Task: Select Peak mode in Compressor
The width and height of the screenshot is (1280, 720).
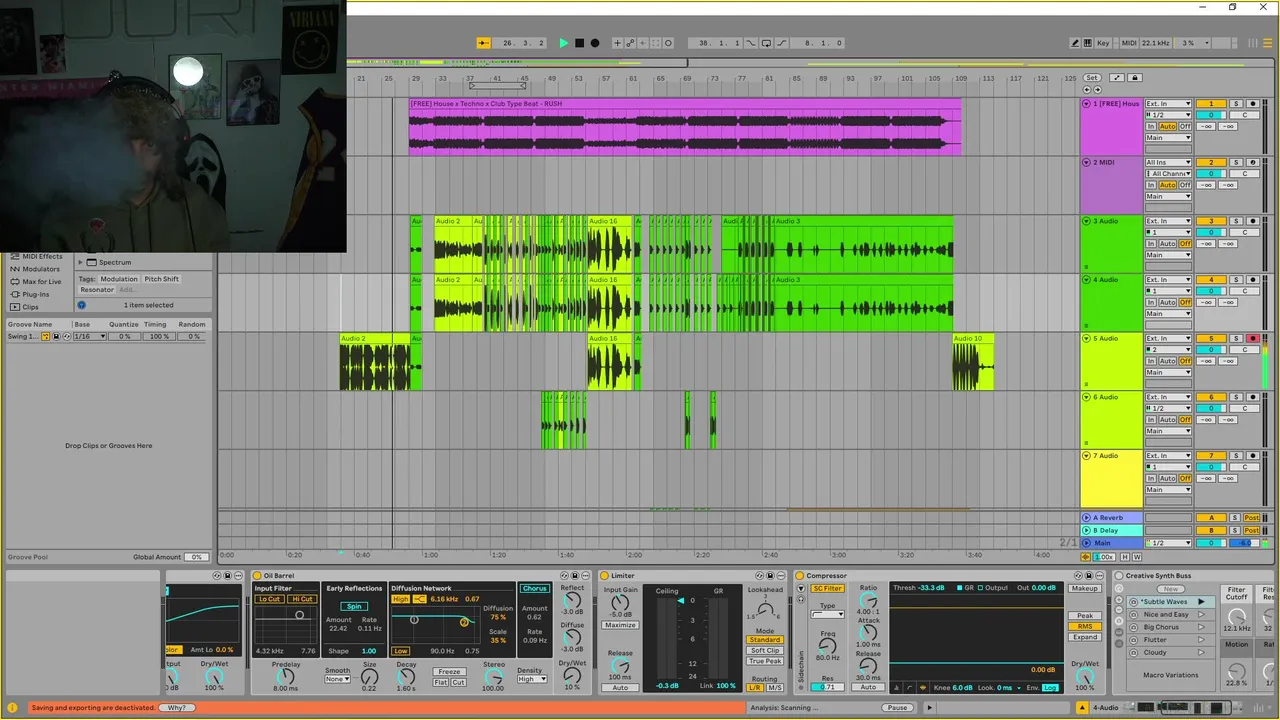Action: [x=1085, y=616]
